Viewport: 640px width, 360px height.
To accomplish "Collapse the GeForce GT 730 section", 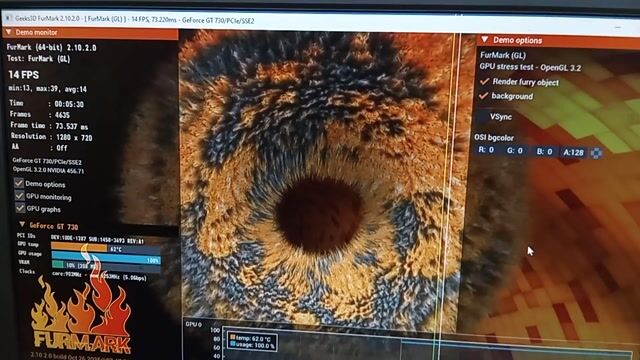I will [x=22, y=225].
